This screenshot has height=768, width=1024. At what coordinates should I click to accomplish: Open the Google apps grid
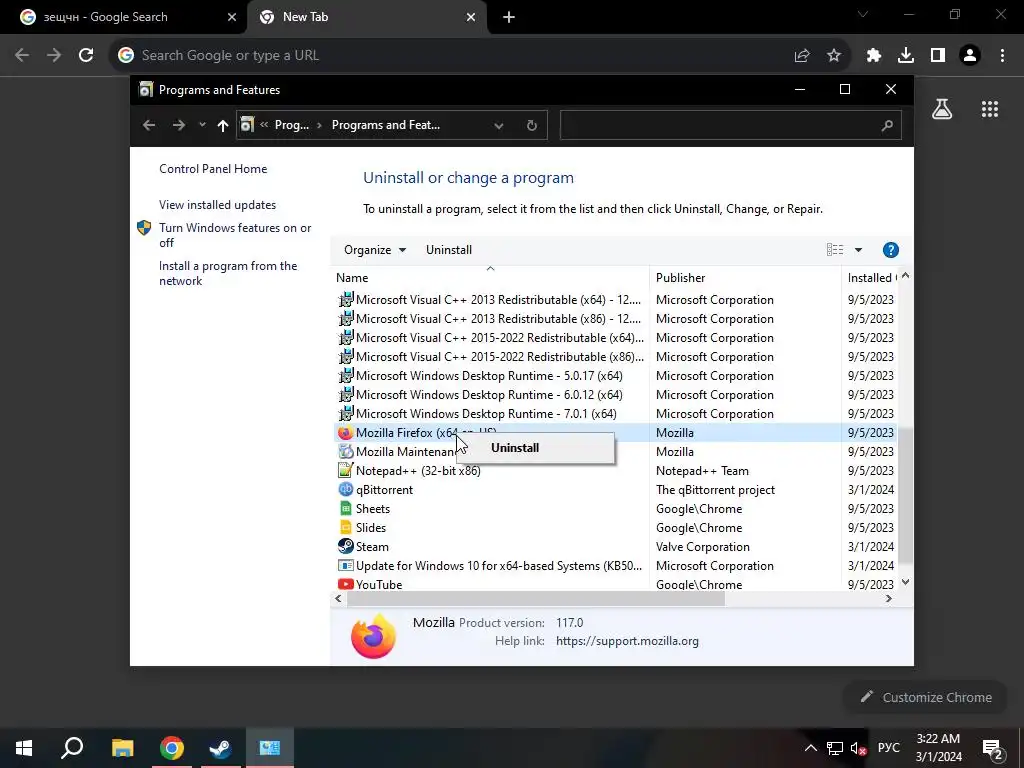[990, 109]
